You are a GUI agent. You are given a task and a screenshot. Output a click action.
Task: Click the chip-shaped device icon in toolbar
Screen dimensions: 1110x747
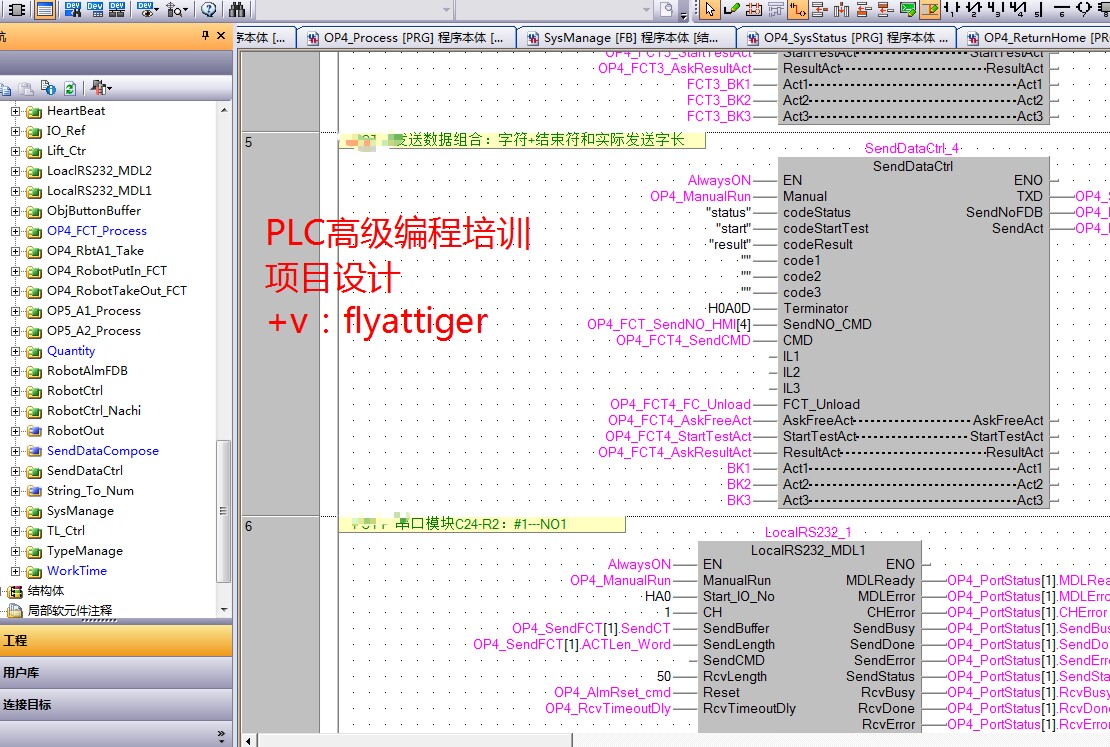tap(17, 9)
